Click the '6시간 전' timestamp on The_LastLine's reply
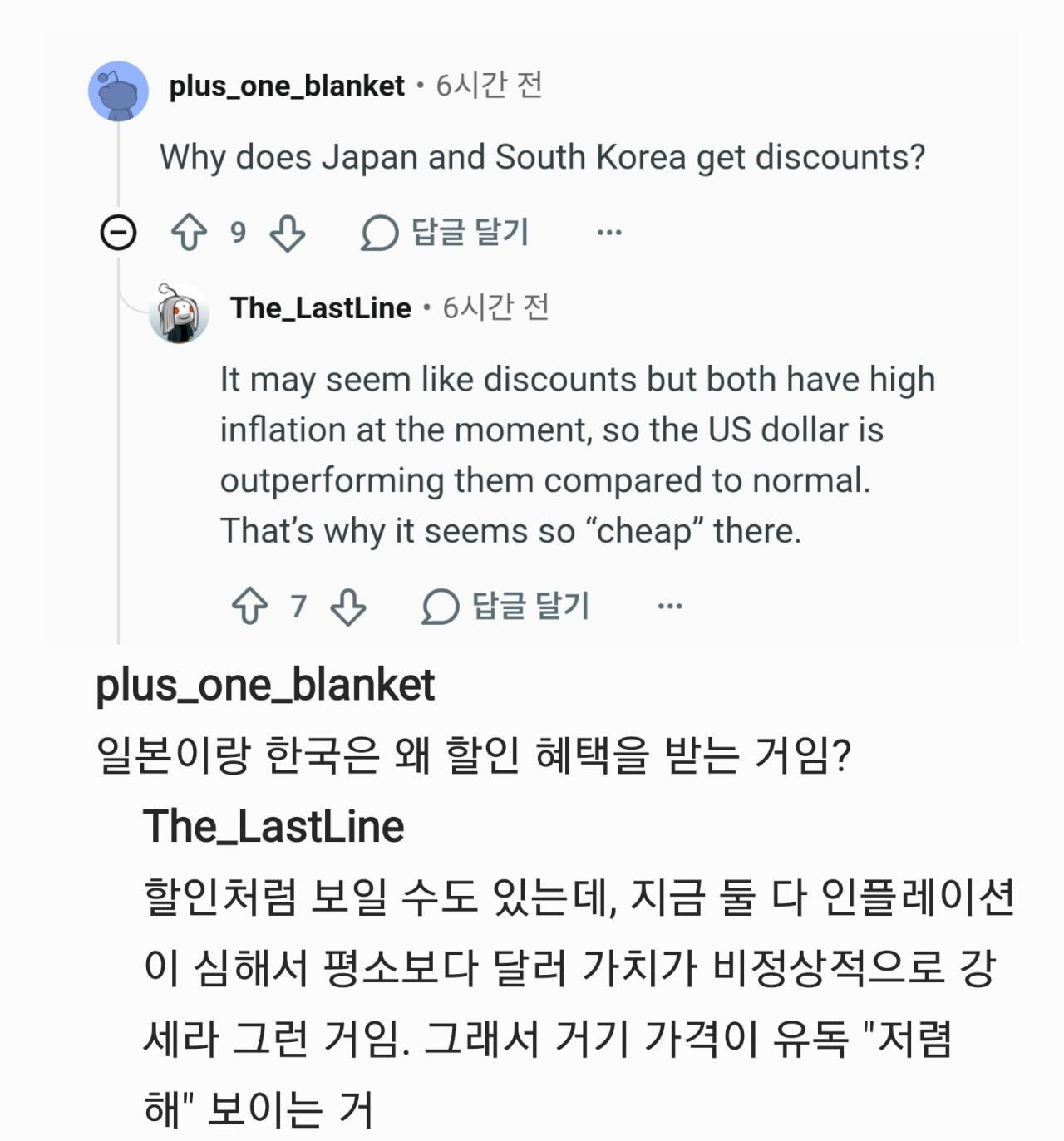The height and width of the screenshot is (1141, 1064). click(x=495, y=307)
